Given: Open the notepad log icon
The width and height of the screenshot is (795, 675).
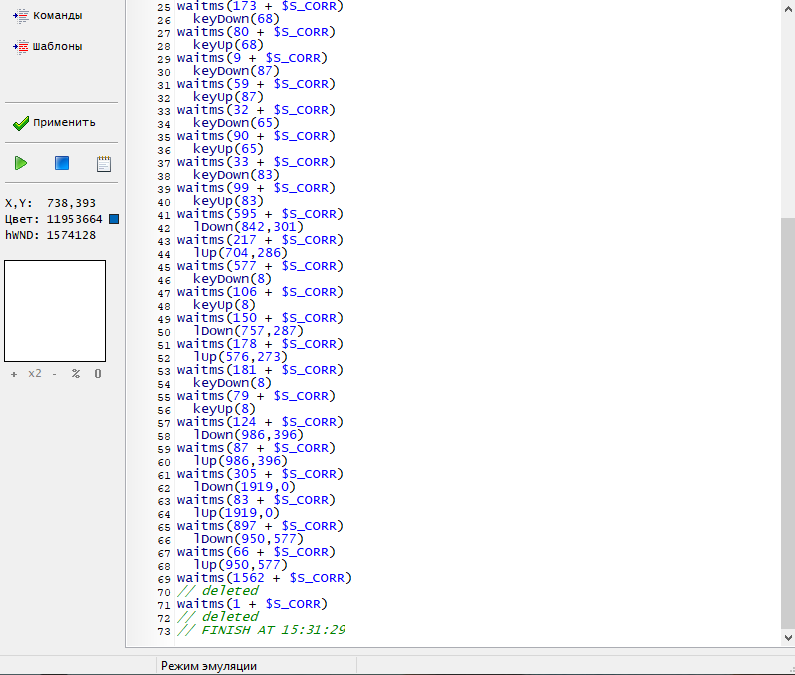Looking at the screenshot, I should pos(104,164).
